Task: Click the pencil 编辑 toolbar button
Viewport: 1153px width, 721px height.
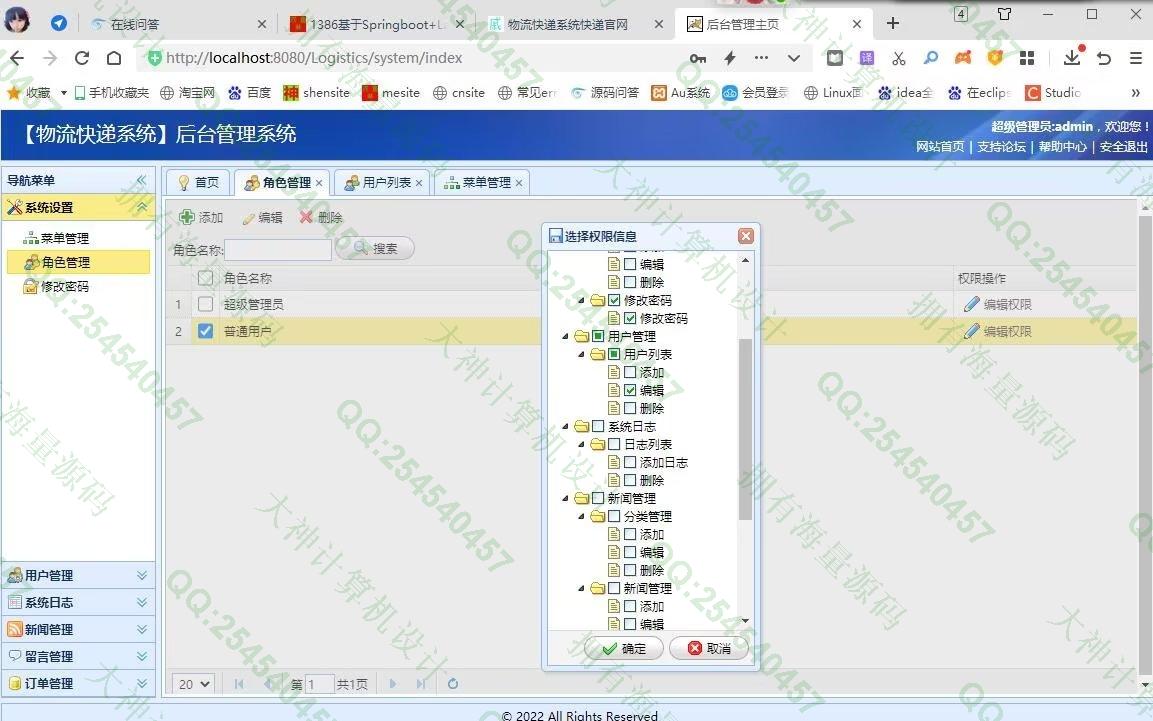Action: (x=263, y=218)
